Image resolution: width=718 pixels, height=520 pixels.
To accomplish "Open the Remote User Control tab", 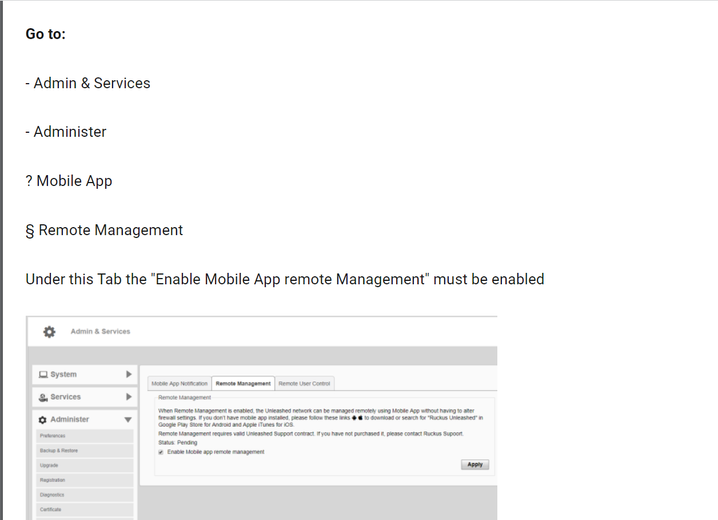I will click(x=304, y=383).
